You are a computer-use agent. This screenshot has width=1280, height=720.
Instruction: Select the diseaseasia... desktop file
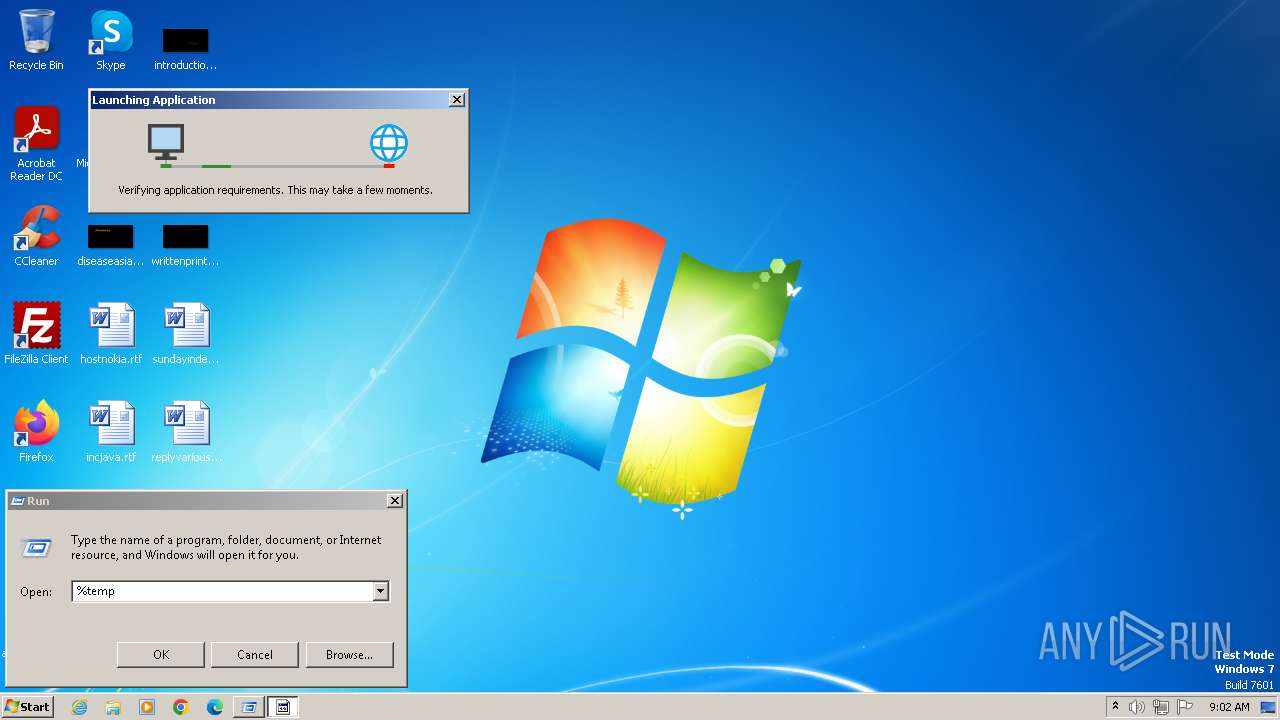pos(110,246)
